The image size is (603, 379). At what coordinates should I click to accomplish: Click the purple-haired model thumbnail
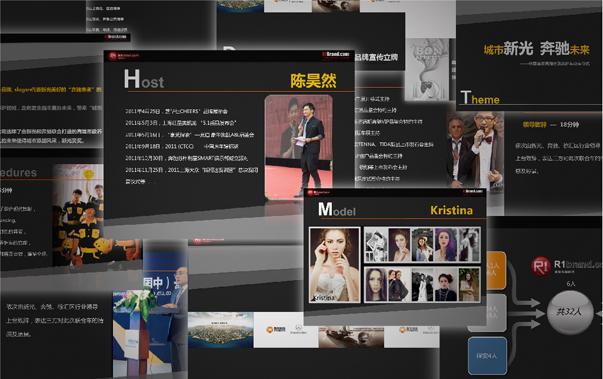(446, 244)
